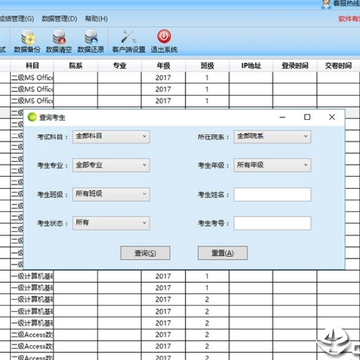Click the 专业 column header
The width and height of the screenshot is (360, 360).
click(120, 66)
